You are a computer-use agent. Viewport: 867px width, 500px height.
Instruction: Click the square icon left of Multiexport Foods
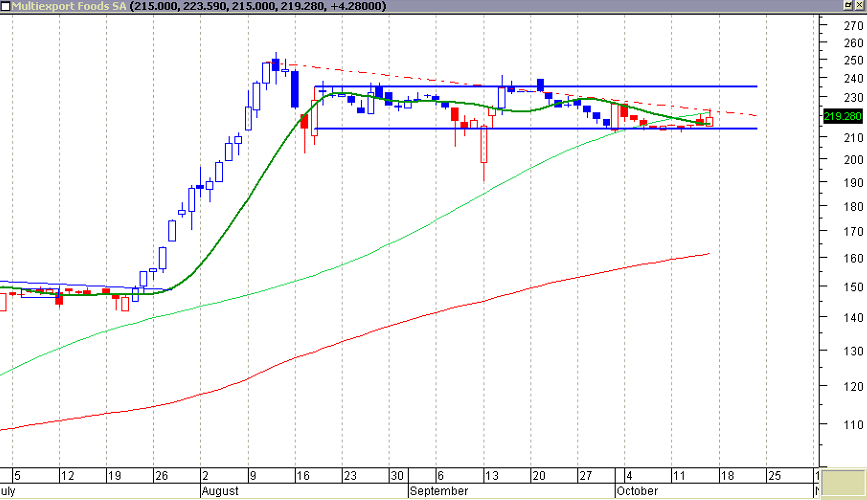pyautogui.click(x=5, y=6)
